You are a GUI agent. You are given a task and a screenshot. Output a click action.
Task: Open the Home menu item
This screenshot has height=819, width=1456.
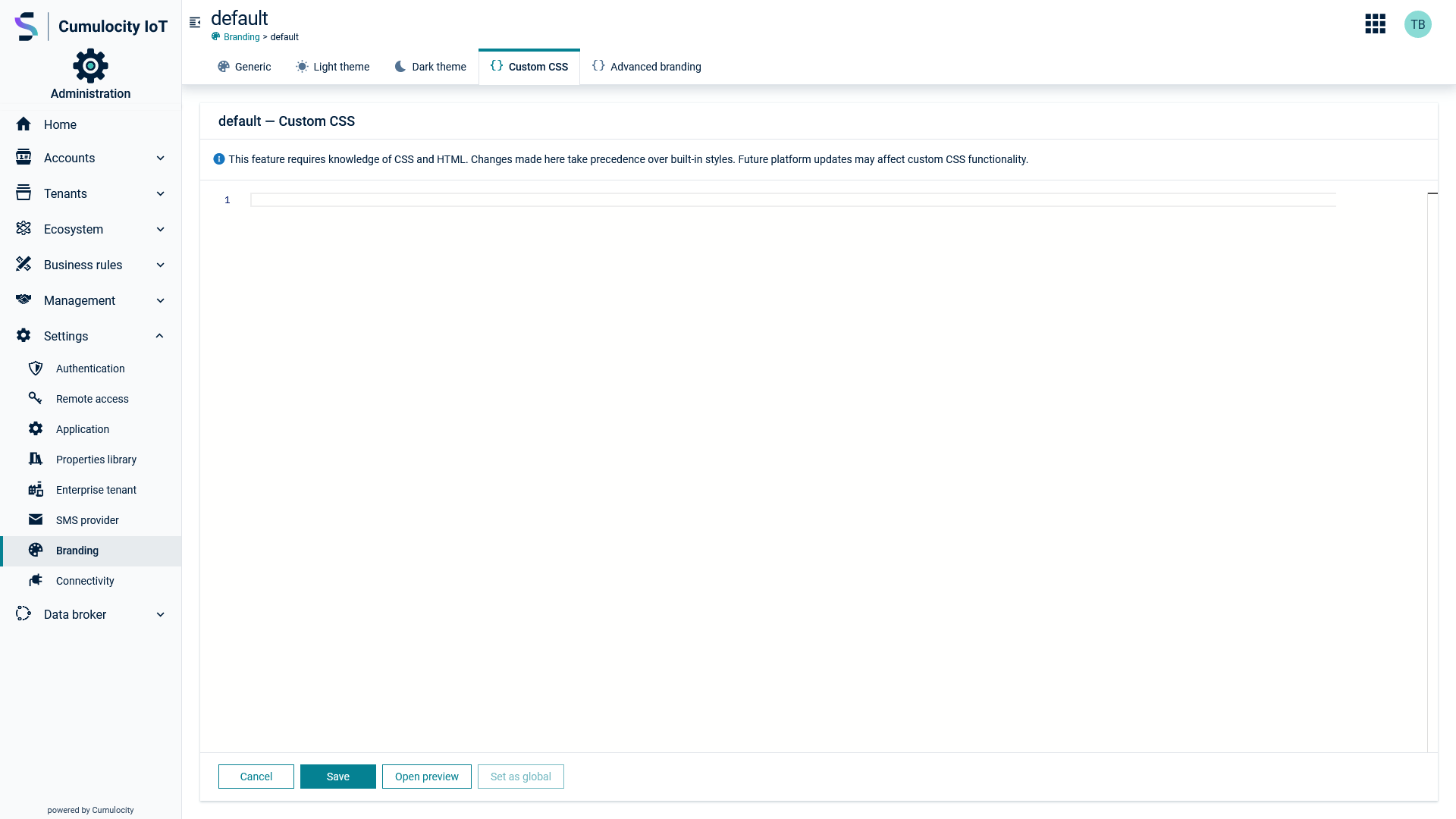(91, 124)
